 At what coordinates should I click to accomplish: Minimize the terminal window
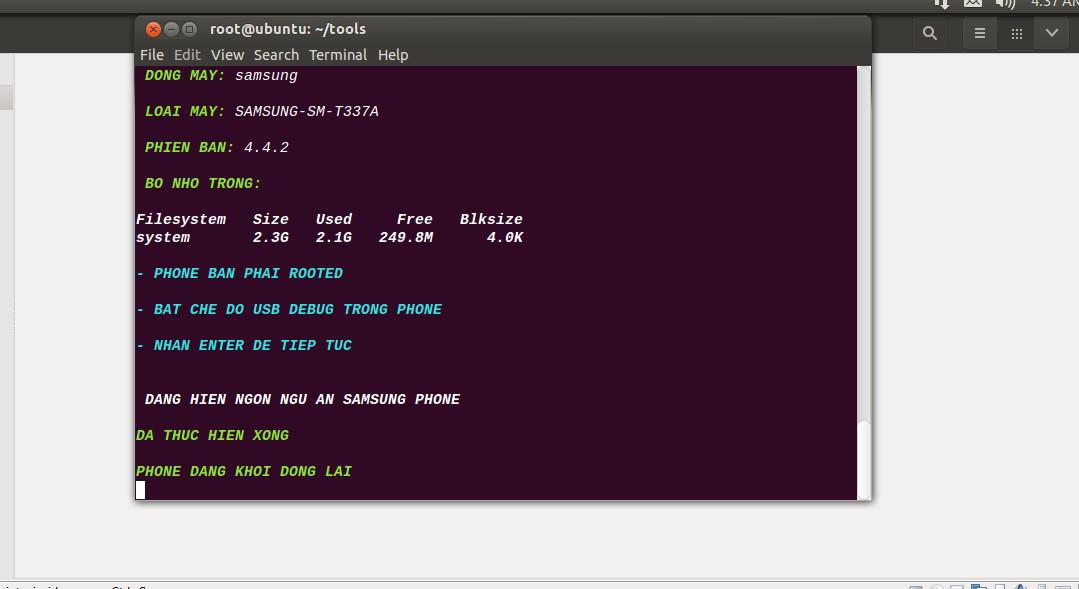pyautogui.click(x=171, y=30)
